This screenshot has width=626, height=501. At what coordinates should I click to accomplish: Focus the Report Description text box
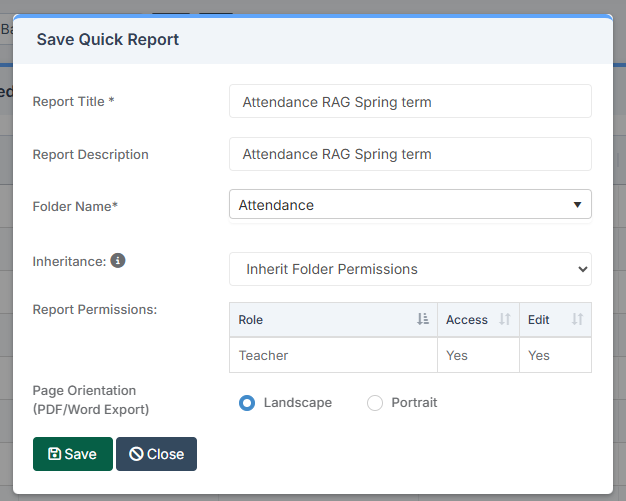coord(410,155)
